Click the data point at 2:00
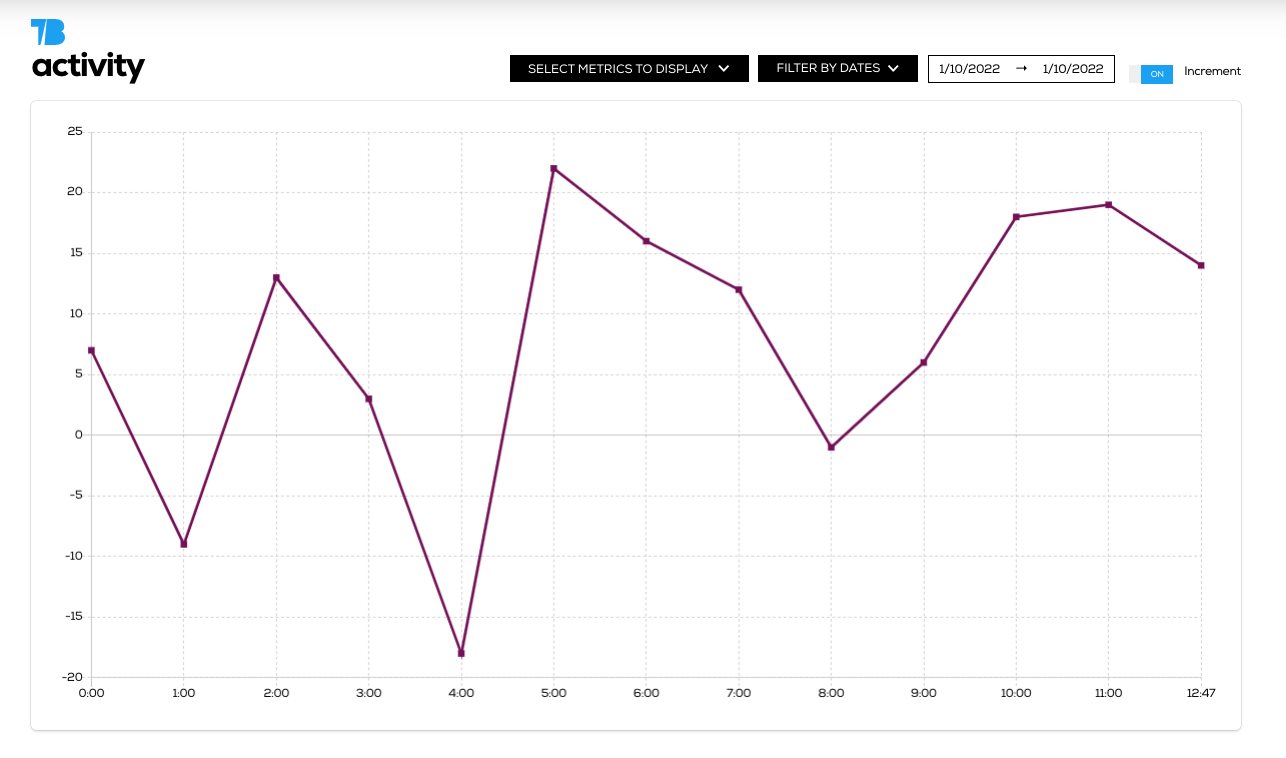This screenshot has height=758, width=1286. (x=276, y=277)
